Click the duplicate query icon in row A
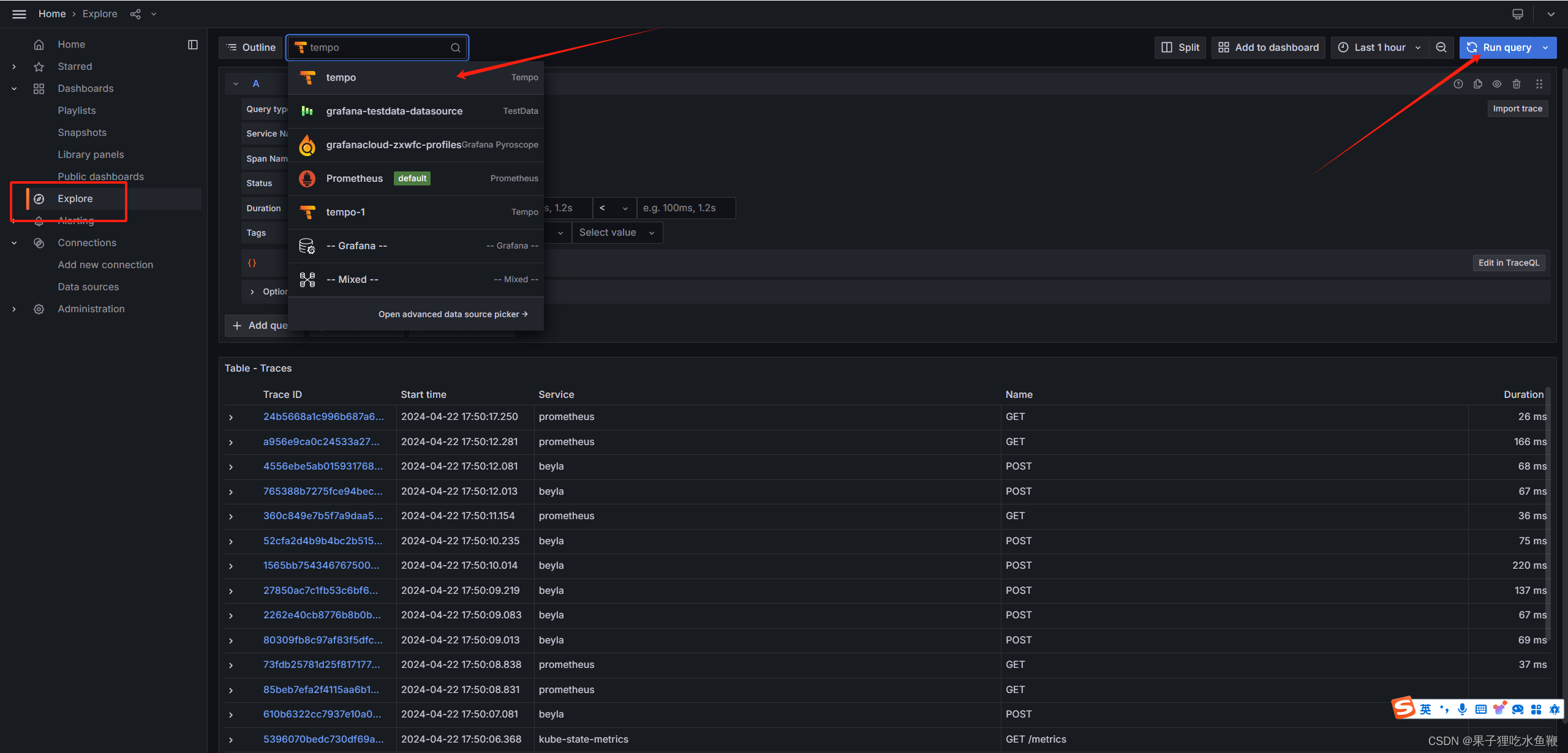Viewport: 1568px width, 753px height. point(1477,84)
